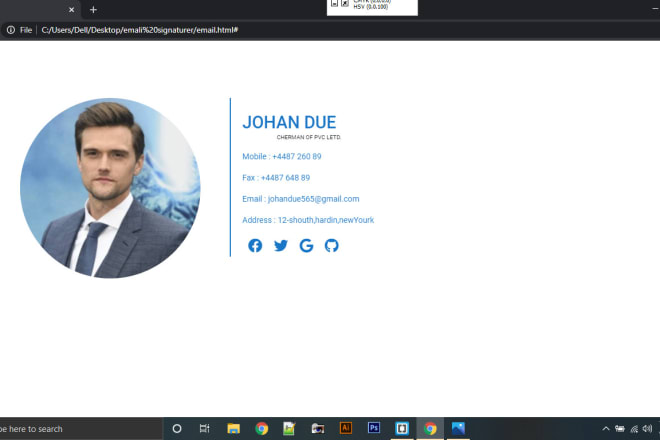Viewport: 660px width, 440px height.
Task: Open File Explorer from taskbar
Action: click(233, 429)
